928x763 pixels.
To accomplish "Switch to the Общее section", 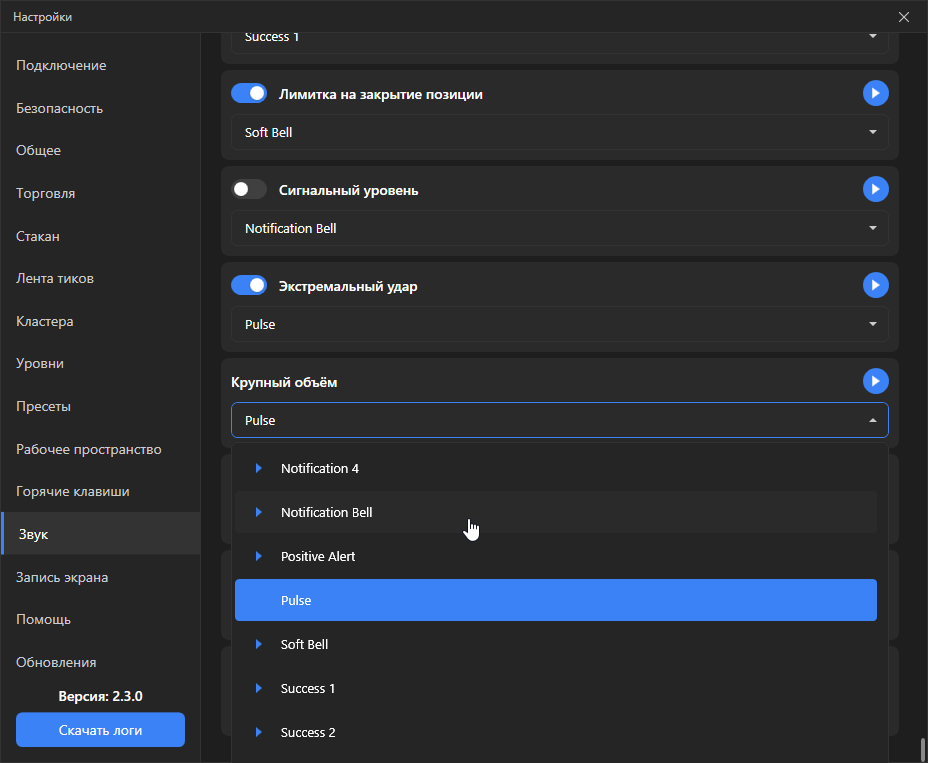I will [101, 150].
